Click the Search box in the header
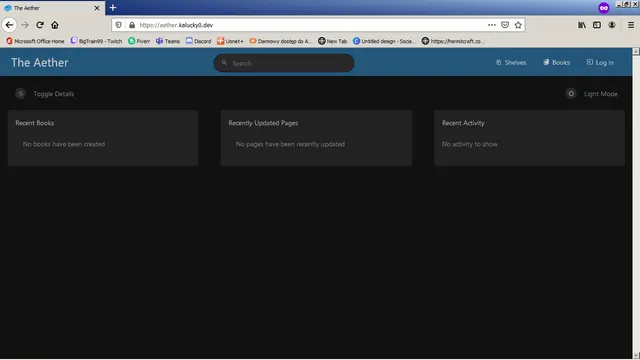640x360 pixels. coord(284,63)
